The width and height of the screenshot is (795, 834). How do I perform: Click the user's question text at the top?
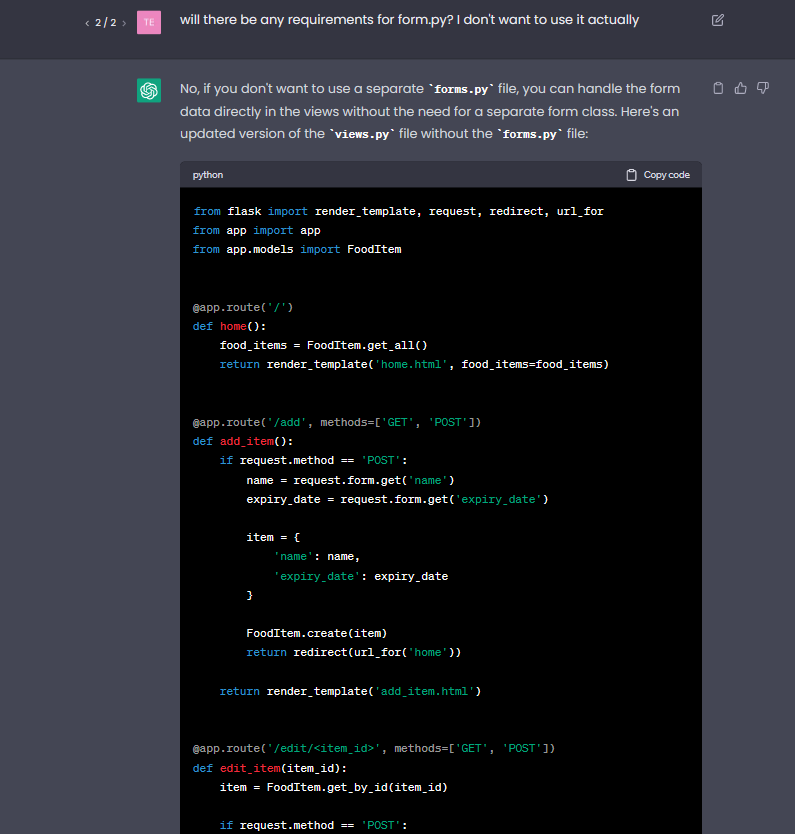(408, 19)
